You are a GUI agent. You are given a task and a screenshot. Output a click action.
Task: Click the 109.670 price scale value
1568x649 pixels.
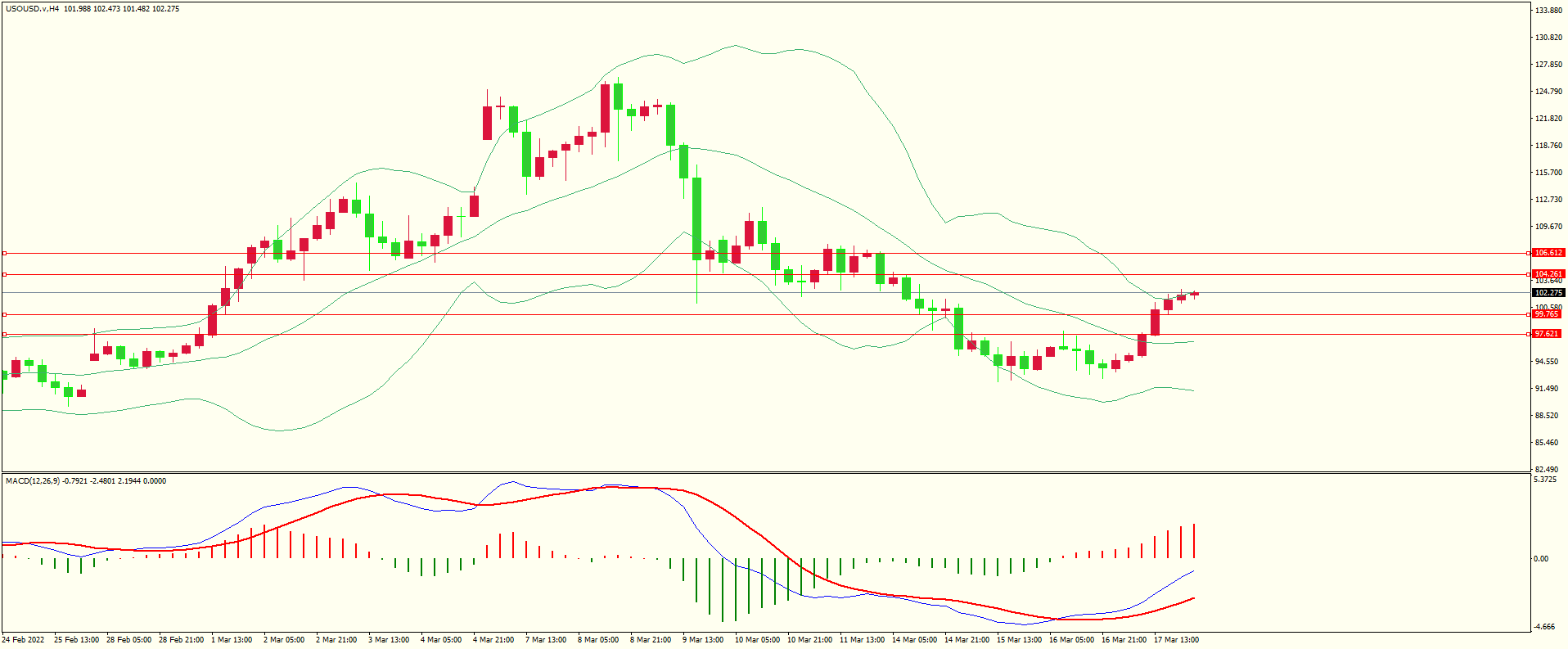(x=1548, y=227)
